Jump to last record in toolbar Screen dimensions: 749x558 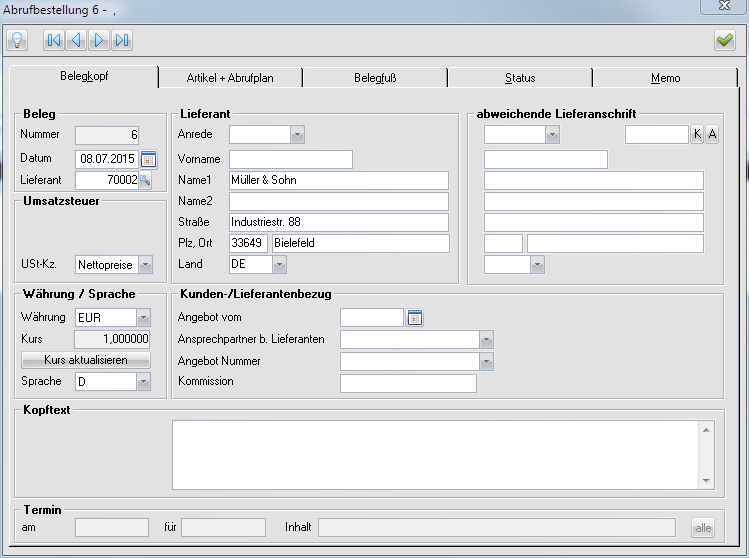[122, 40]
